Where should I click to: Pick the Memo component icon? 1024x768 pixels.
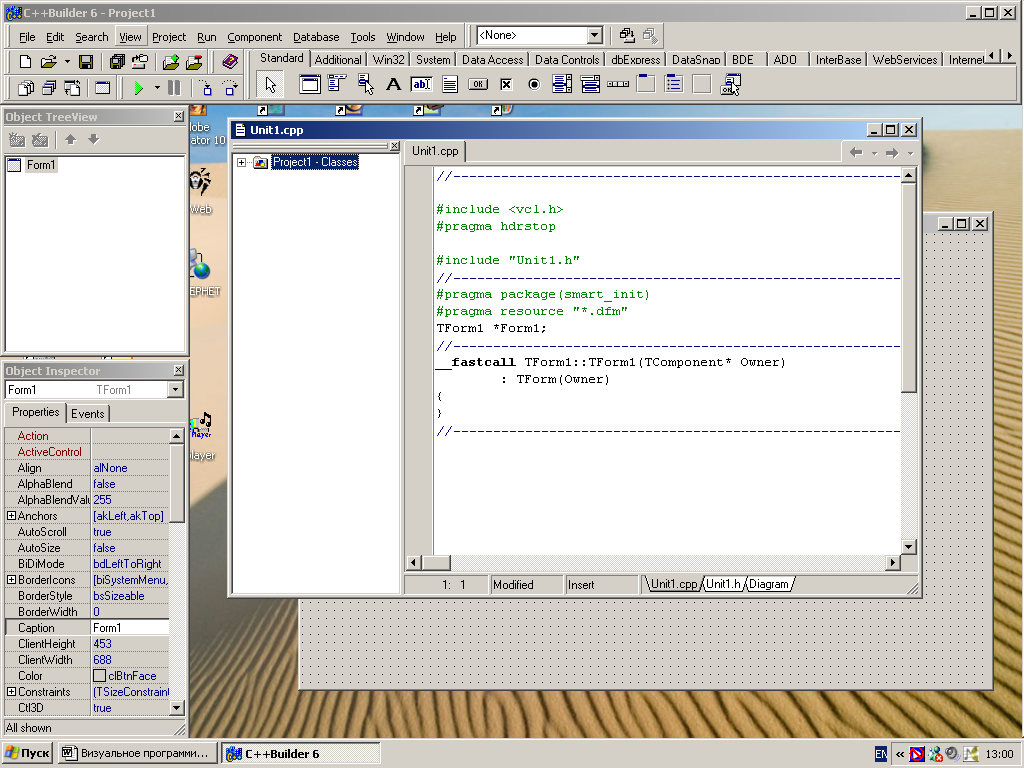(x=450, y=84)
